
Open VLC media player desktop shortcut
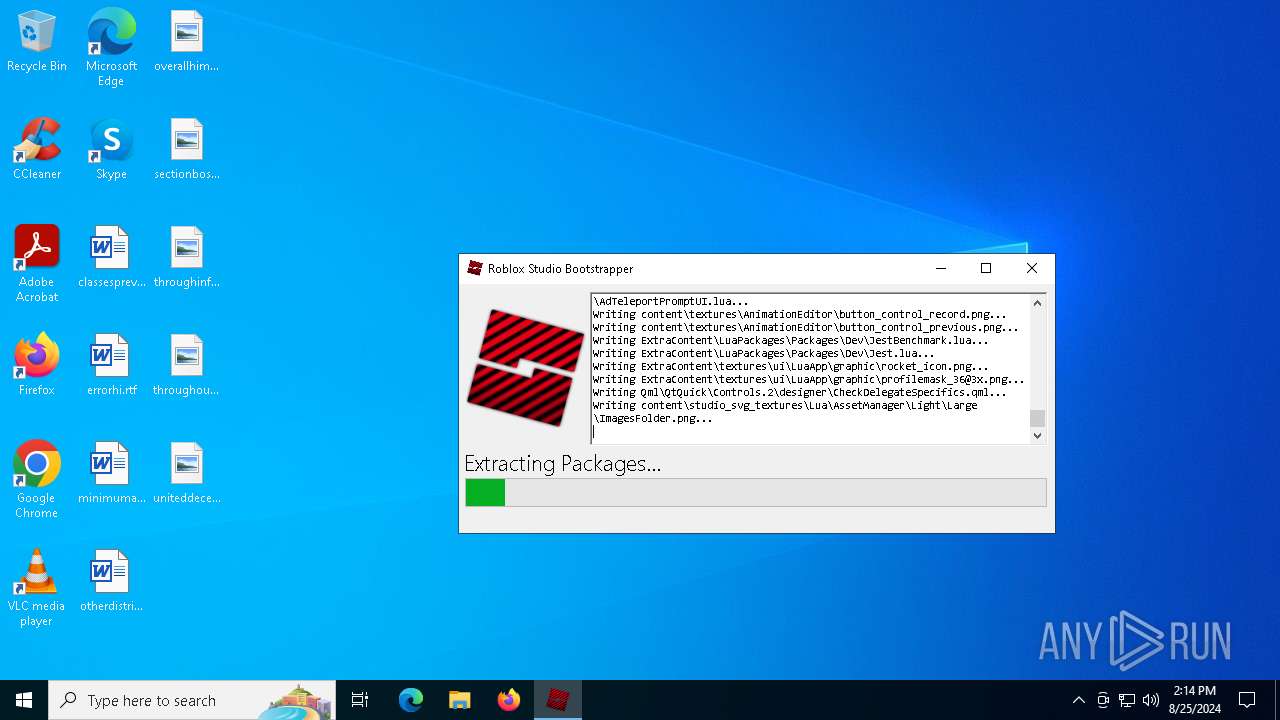[37, 588]
